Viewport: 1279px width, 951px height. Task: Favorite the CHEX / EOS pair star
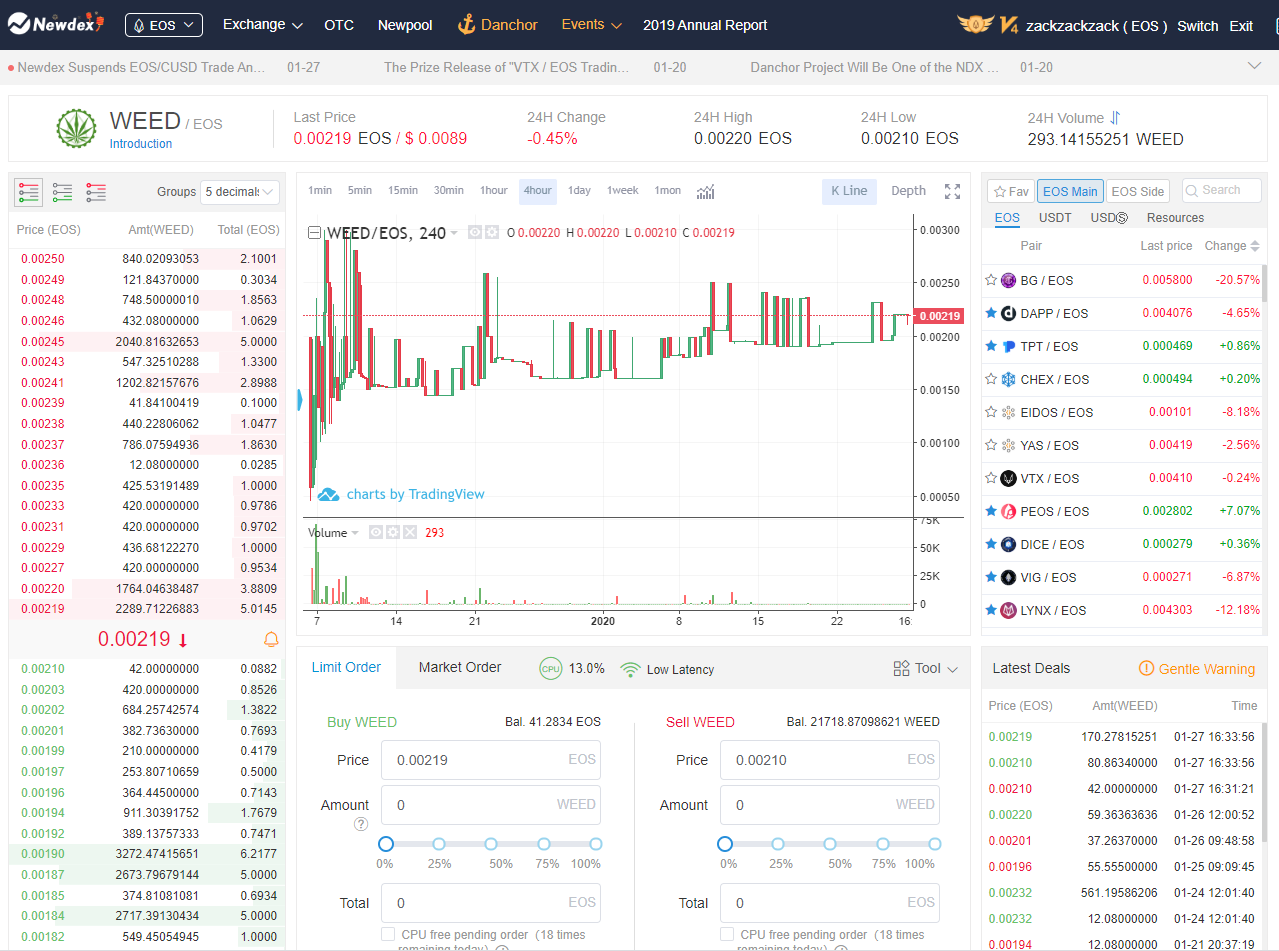991,379
